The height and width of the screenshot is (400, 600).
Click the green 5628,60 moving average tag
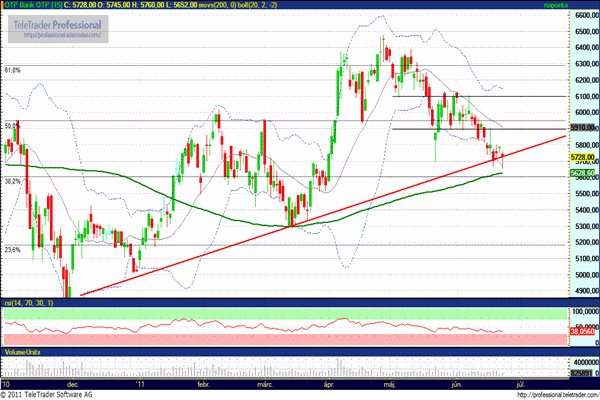(583, 173)
